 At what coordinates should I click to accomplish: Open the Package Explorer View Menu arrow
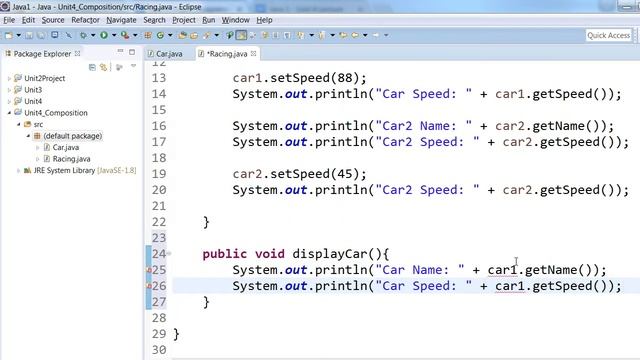pos(133,66)
